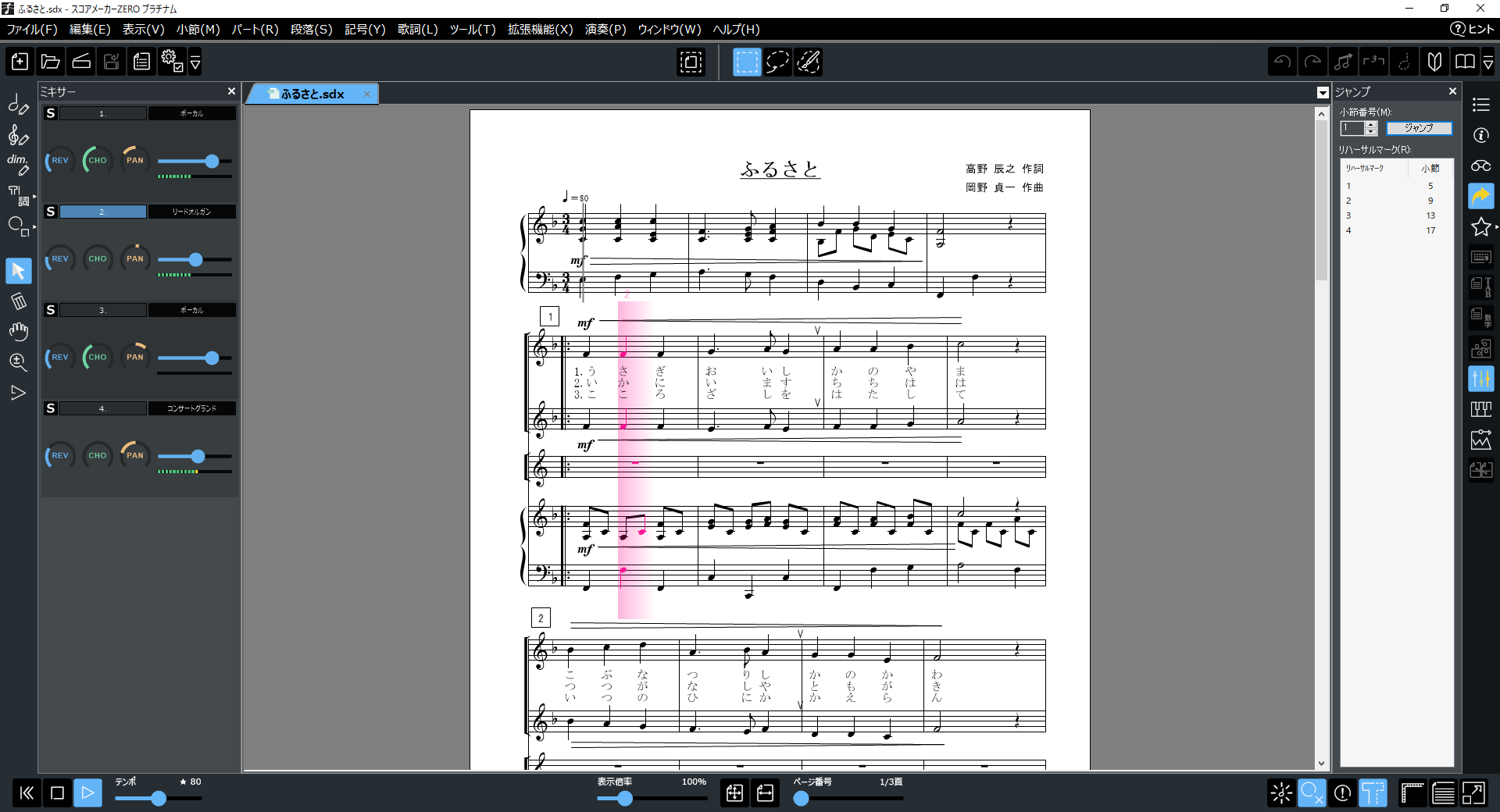Open the book view icon
The height and width of the screenshot is (812, 1500).
coord(1465,62)
